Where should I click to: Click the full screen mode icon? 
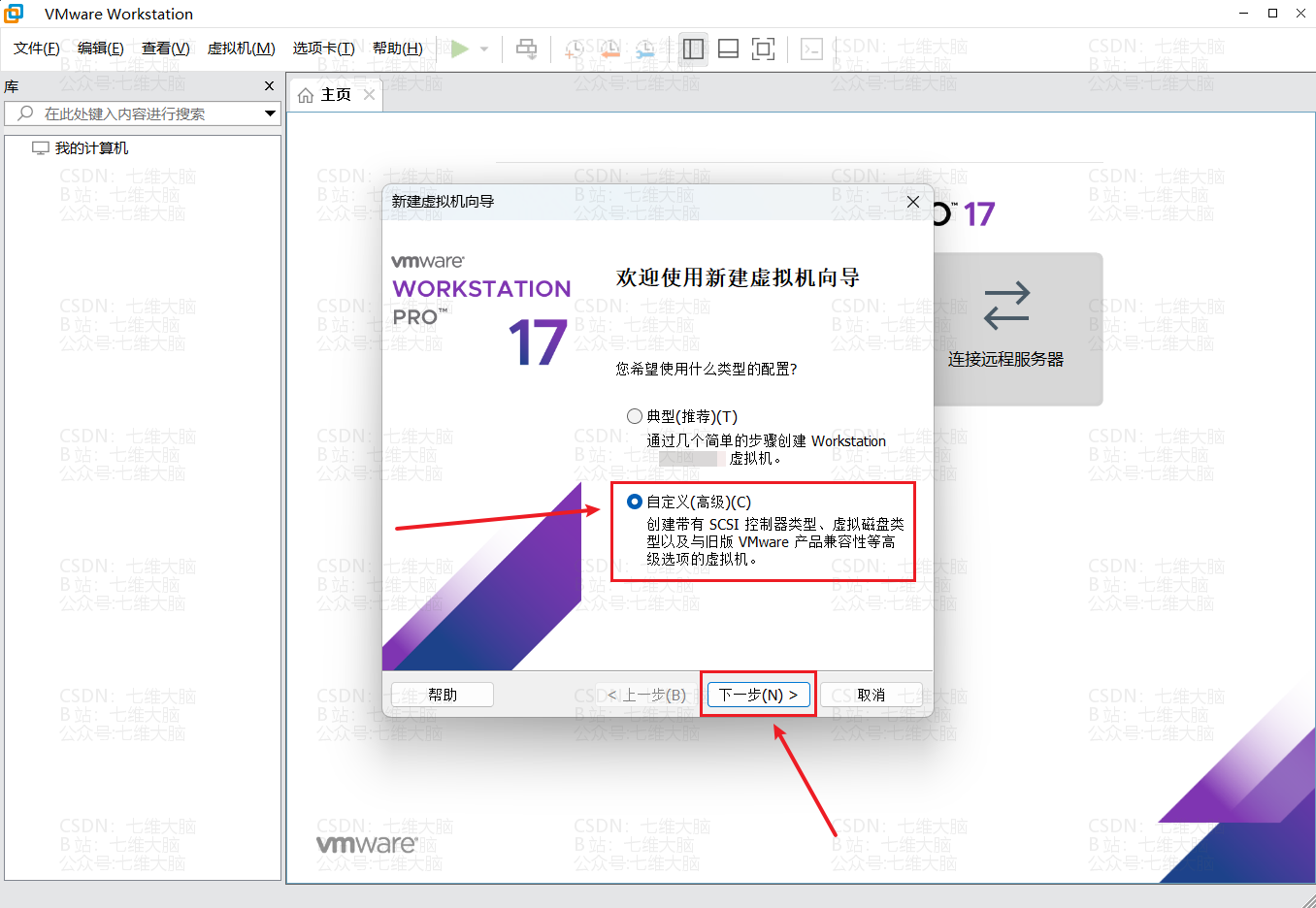(x=764, y=49)
